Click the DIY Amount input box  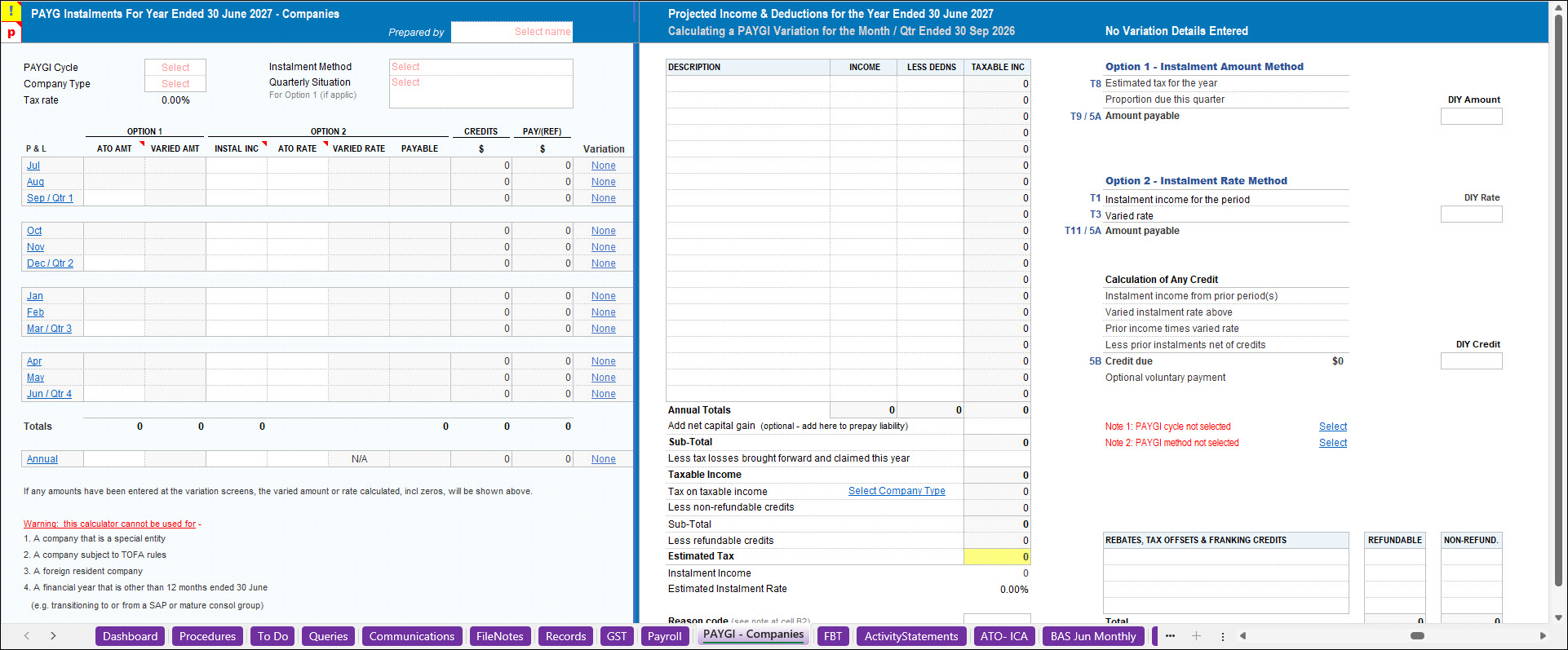pos(1471,117)
